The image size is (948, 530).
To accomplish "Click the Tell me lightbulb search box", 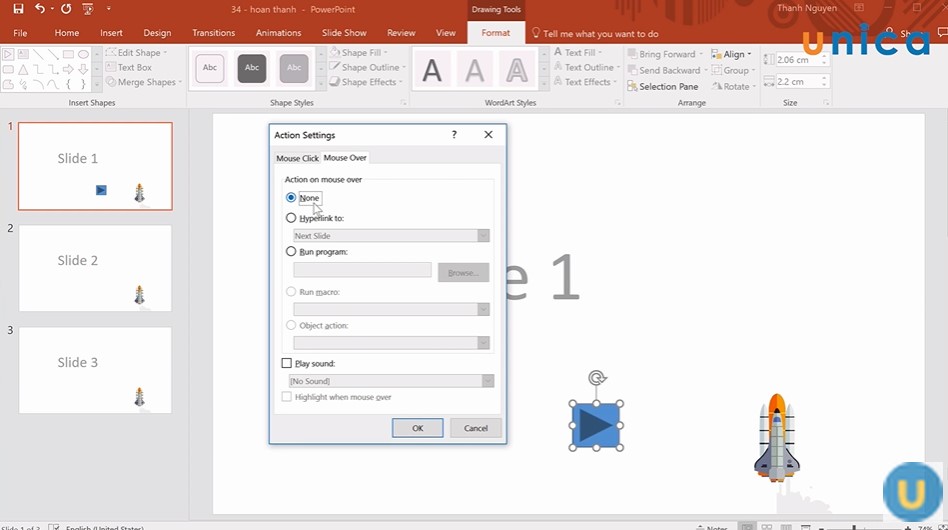I will tap(595, 34).
